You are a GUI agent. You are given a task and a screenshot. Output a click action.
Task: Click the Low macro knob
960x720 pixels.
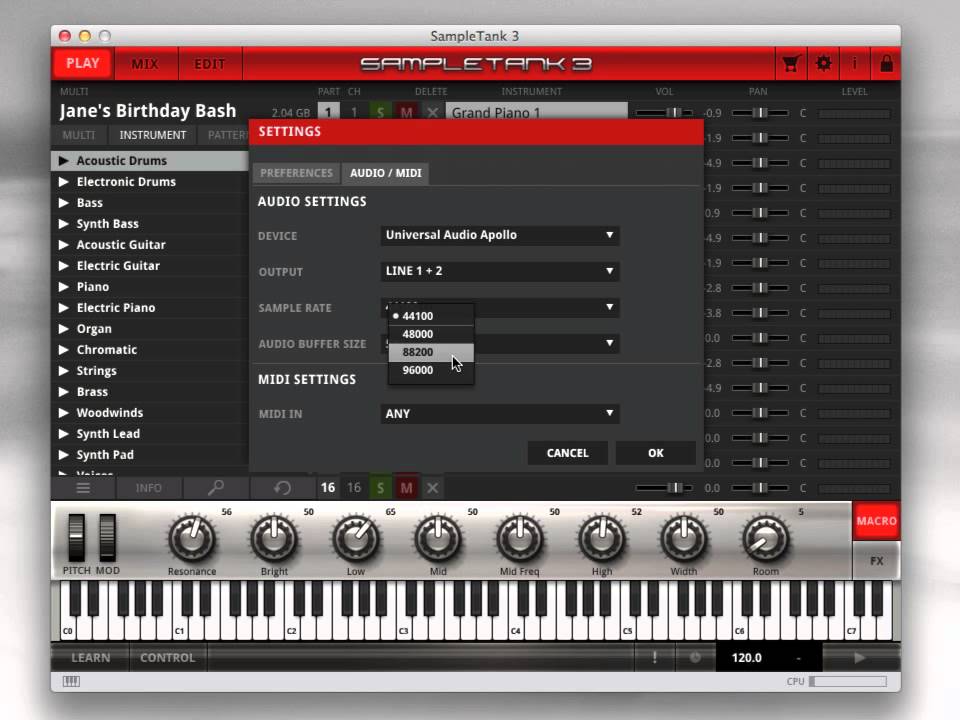pos(356,539)
